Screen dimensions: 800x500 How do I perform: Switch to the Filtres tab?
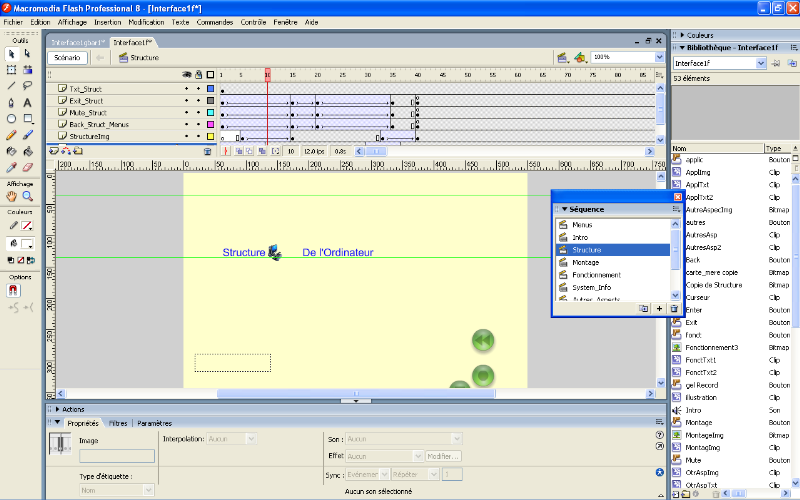point(118,423)
